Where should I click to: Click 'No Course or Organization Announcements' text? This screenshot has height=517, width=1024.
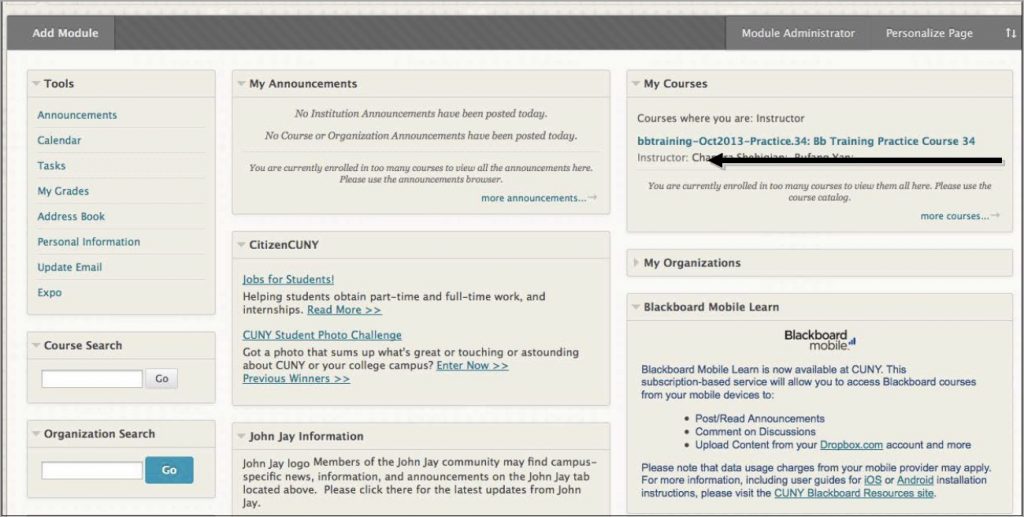(421, 136)
